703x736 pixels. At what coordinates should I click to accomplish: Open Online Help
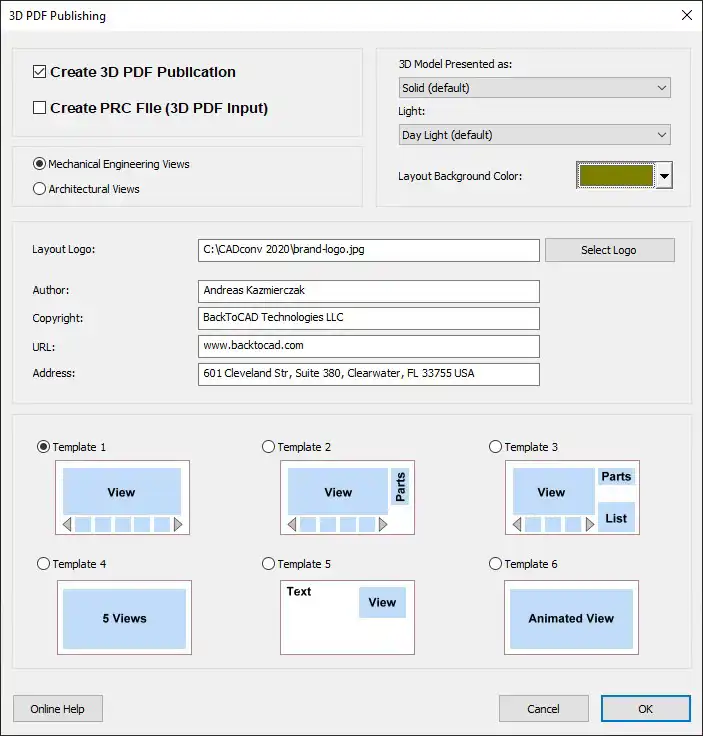(58, 709)
